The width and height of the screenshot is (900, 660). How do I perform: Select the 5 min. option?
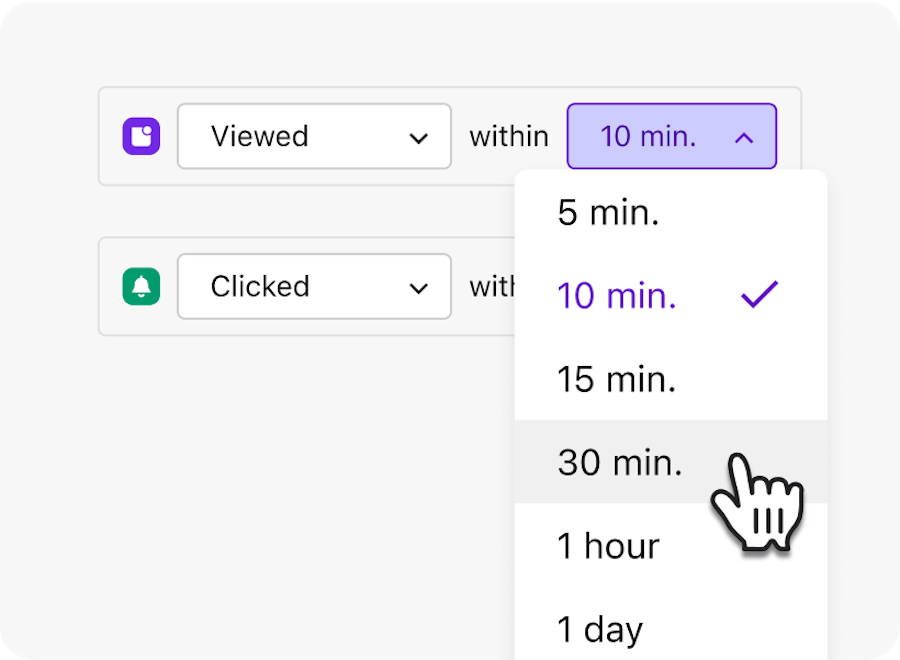point(671,212)
